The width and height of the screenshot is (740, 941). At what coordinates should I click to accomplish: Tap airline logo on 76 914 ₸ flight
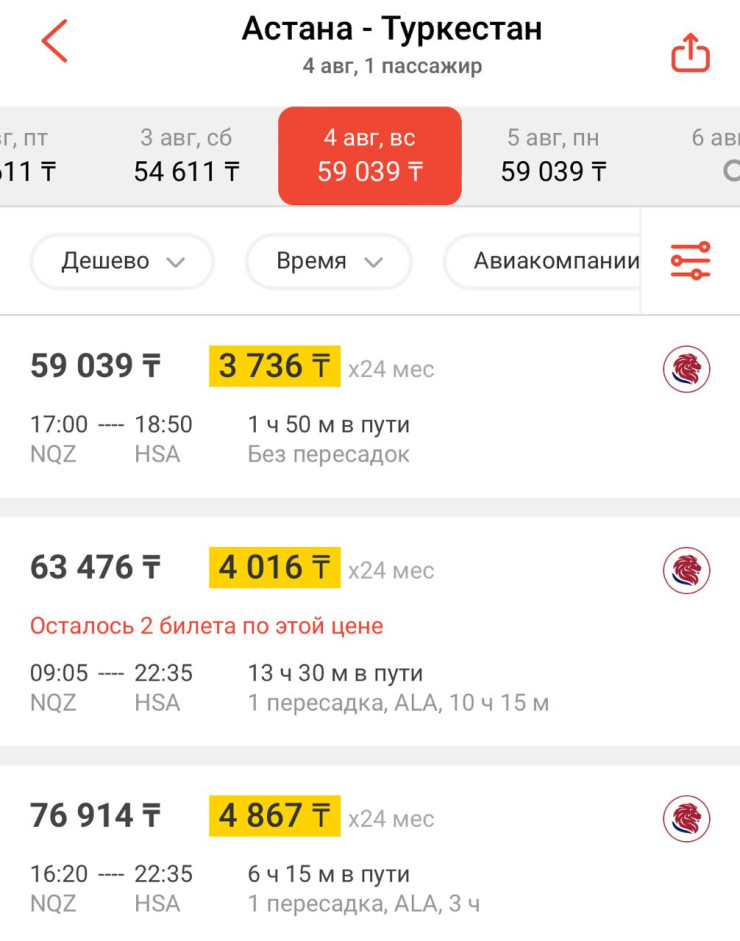(x=686, y=819)
